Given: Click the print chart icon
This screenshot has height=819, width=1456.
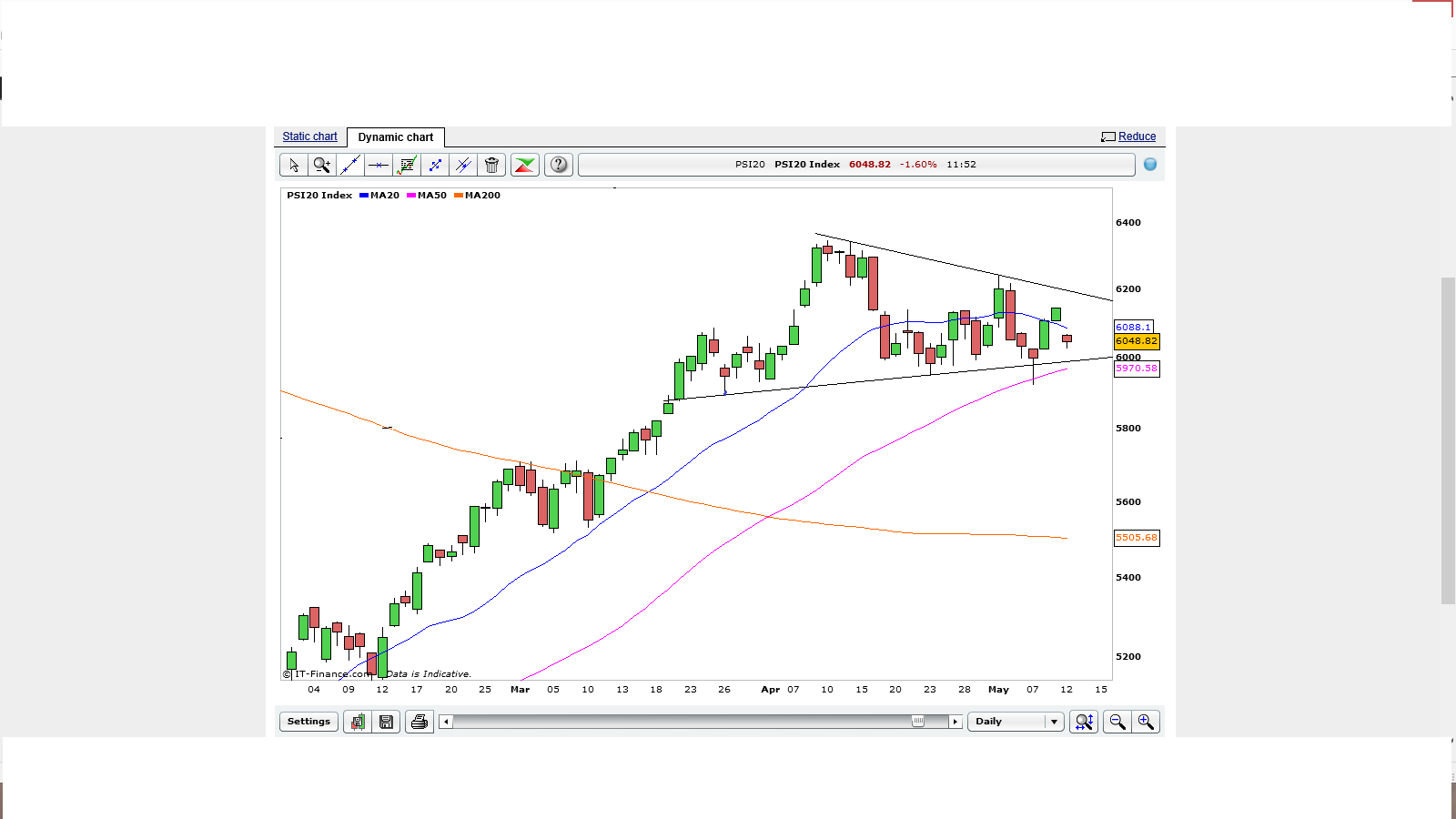Looking at the screenshot, I should (x=419, y=722).
